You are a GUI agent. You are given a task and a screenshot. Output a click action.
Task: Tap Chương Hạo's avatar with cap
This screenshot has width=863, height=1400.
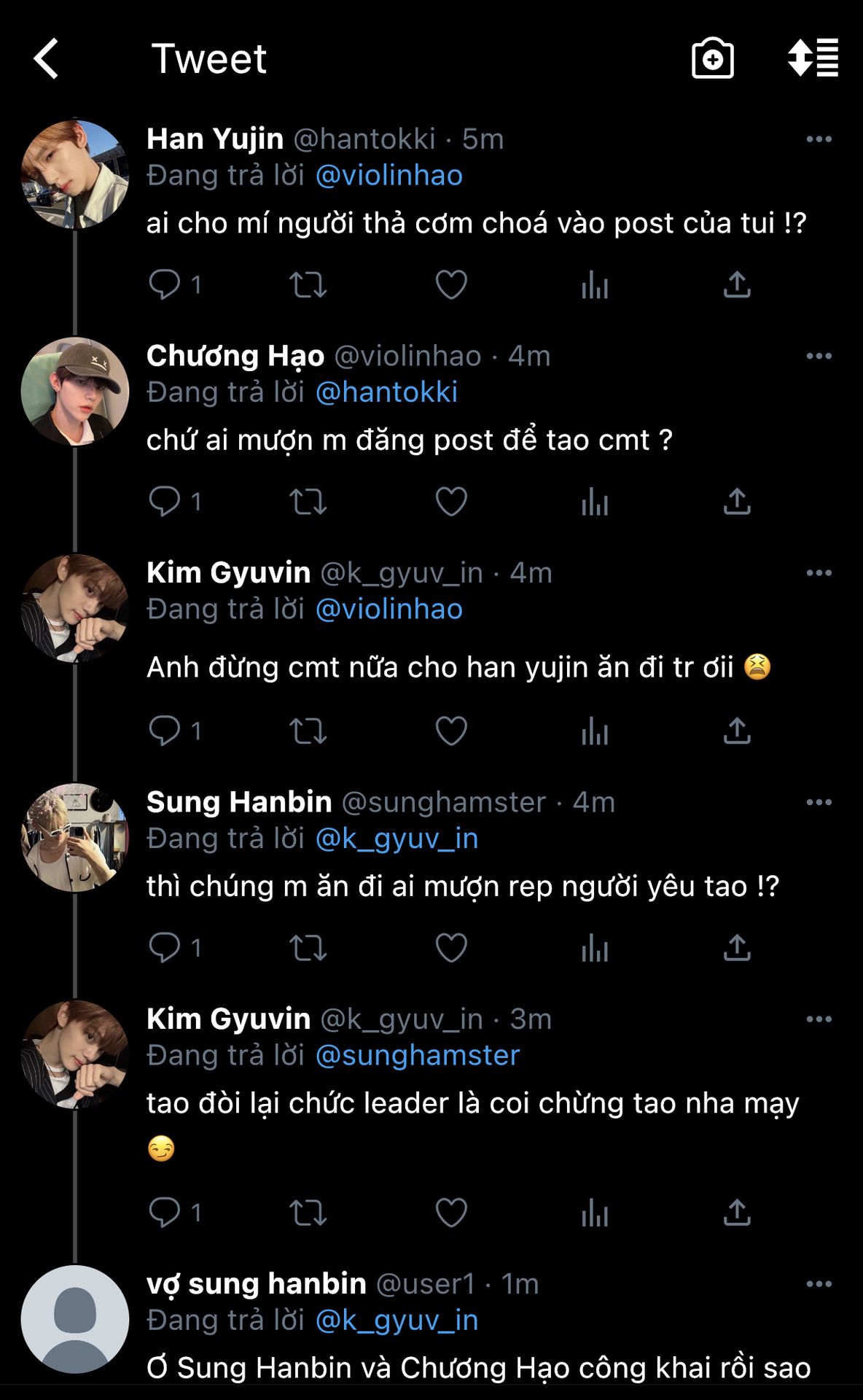(x=75, y=391)
